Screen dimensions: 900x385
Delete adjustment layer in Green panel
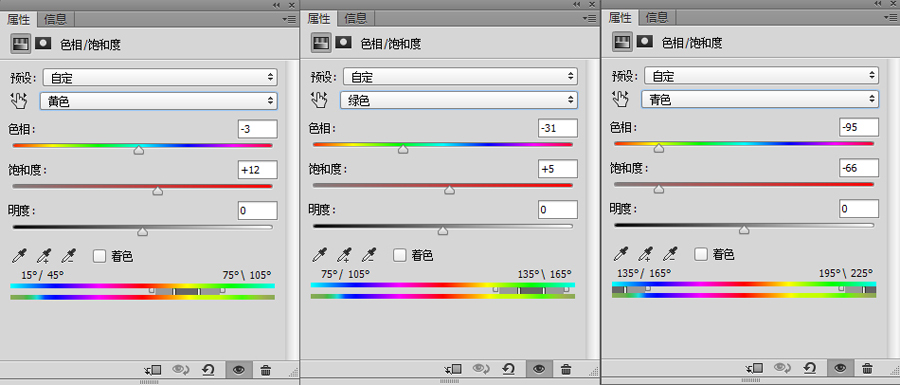(x=566, y=369)
